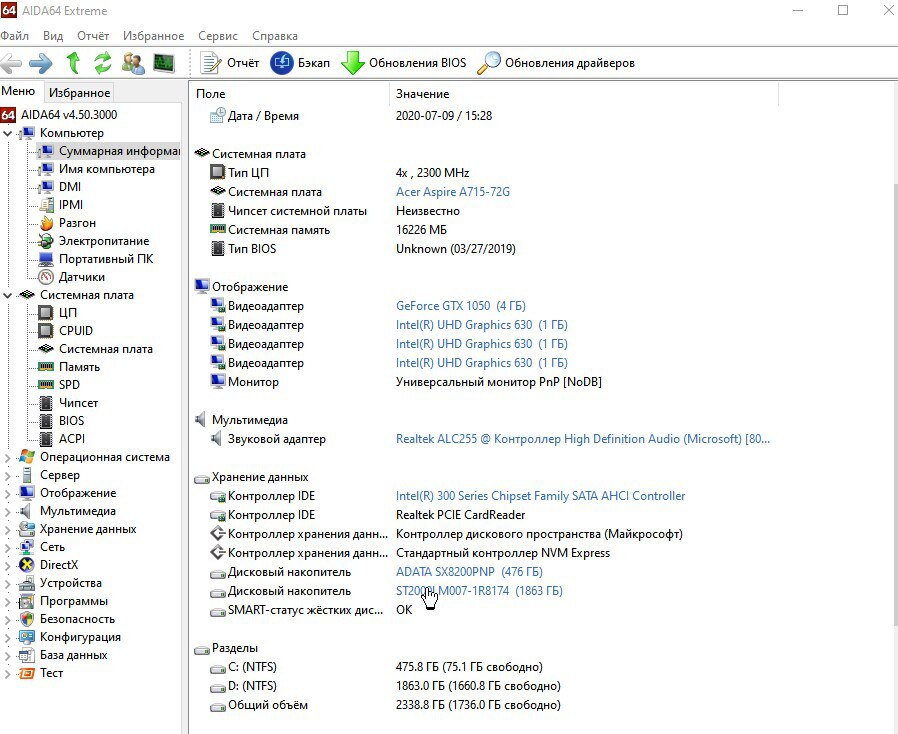Select AIDA64 v4.50.3000 root item
Image resolution: width=898 pixels, height=734 pixels.
pos(59,115)
